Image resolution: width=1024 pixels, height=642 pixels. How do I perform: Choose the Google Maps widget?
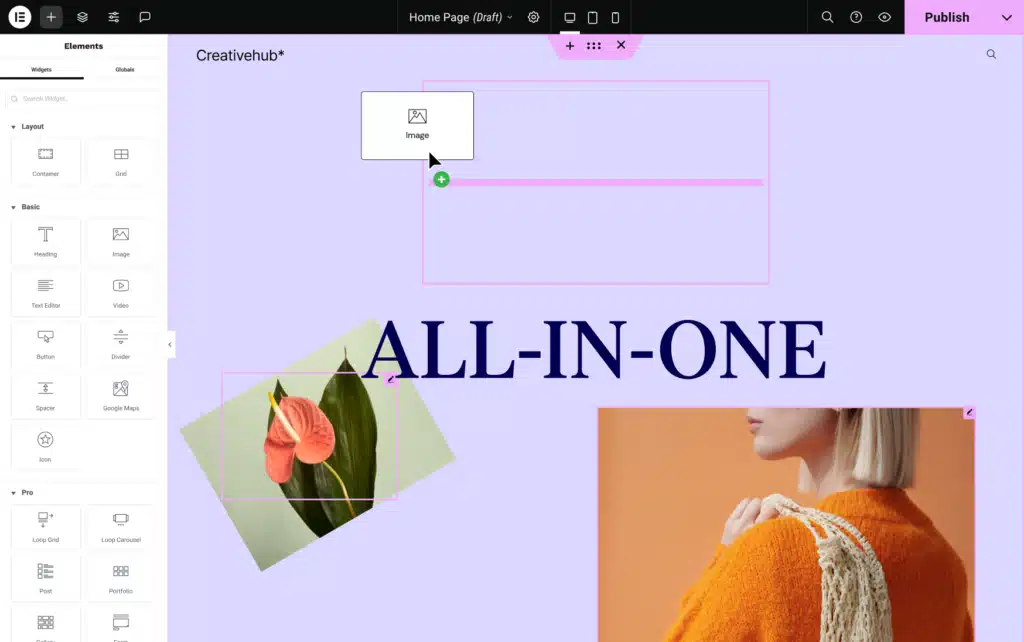(120, 395)
